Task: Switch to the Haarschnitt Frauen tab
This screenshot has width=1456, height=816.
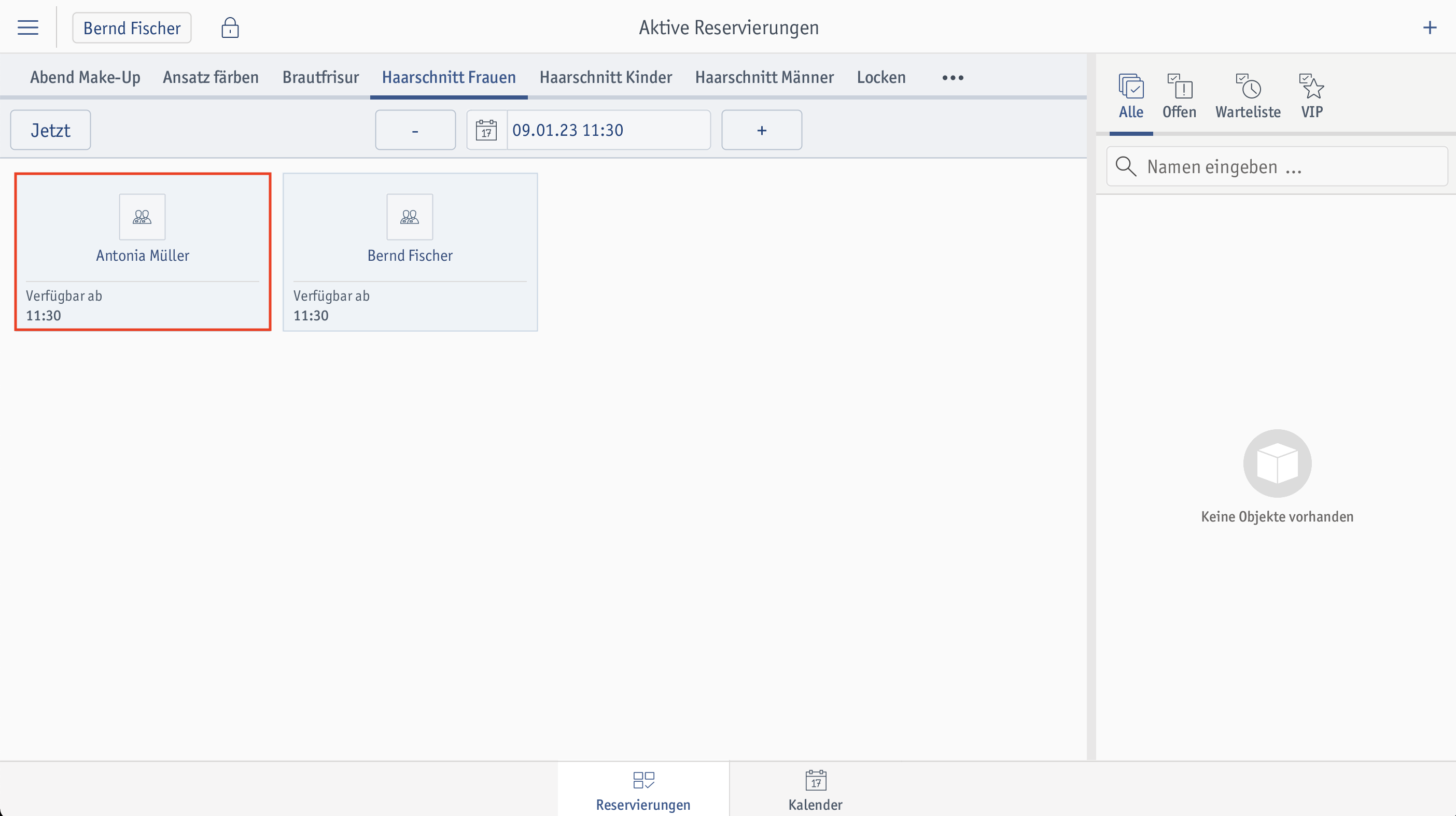Action: point(449,77)
